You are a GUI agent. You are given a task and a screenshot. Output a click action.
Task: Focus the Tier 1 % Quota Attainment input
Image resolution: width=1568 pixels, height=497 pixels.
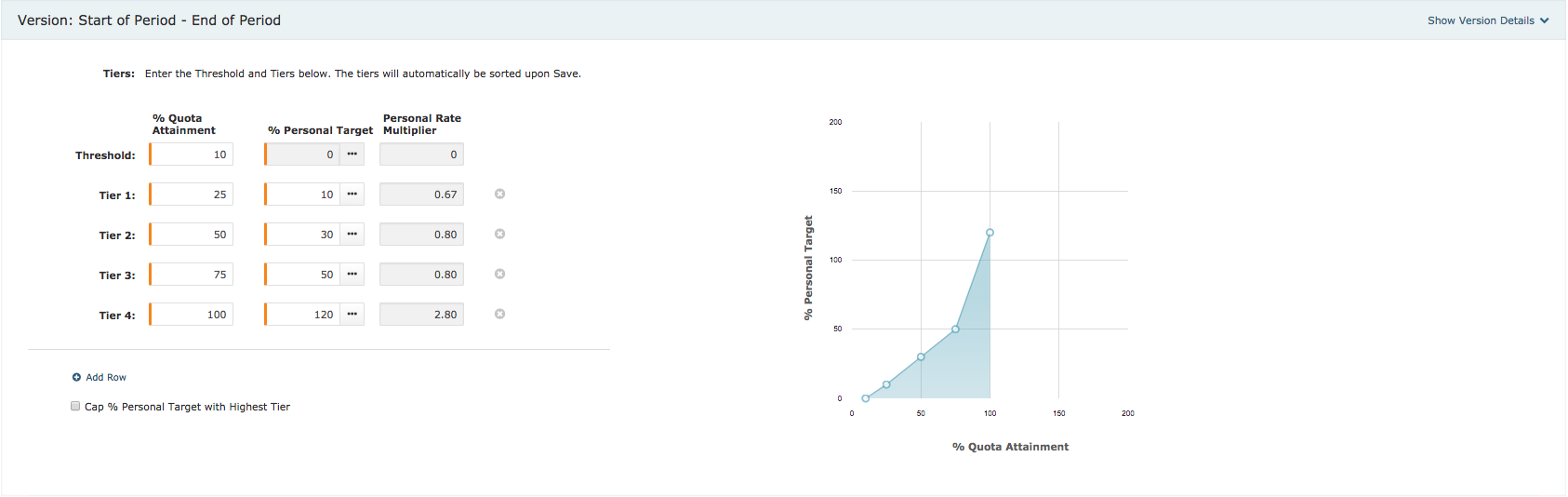pyautogui.click(x=192, y=195)
